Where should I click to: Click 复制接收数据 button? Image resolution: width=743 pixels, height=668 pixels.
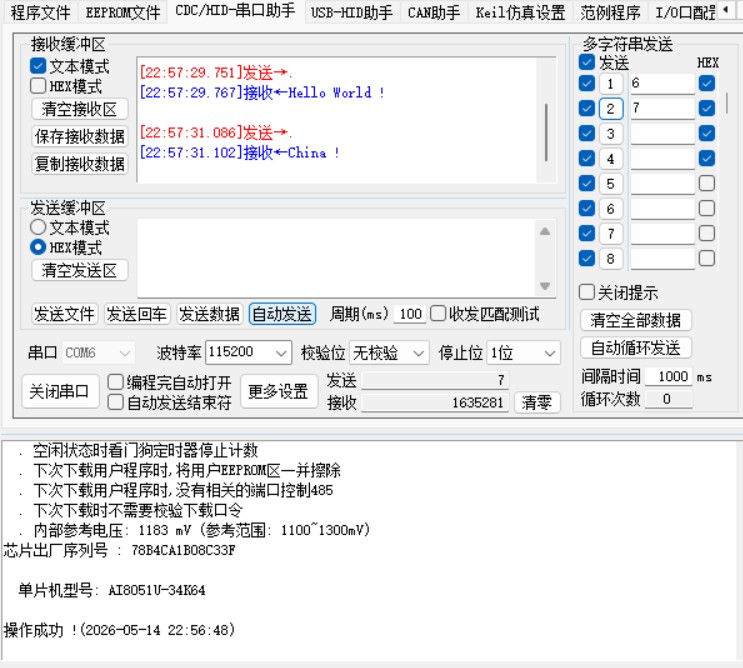pyautogui.click(x=80, y=164)
